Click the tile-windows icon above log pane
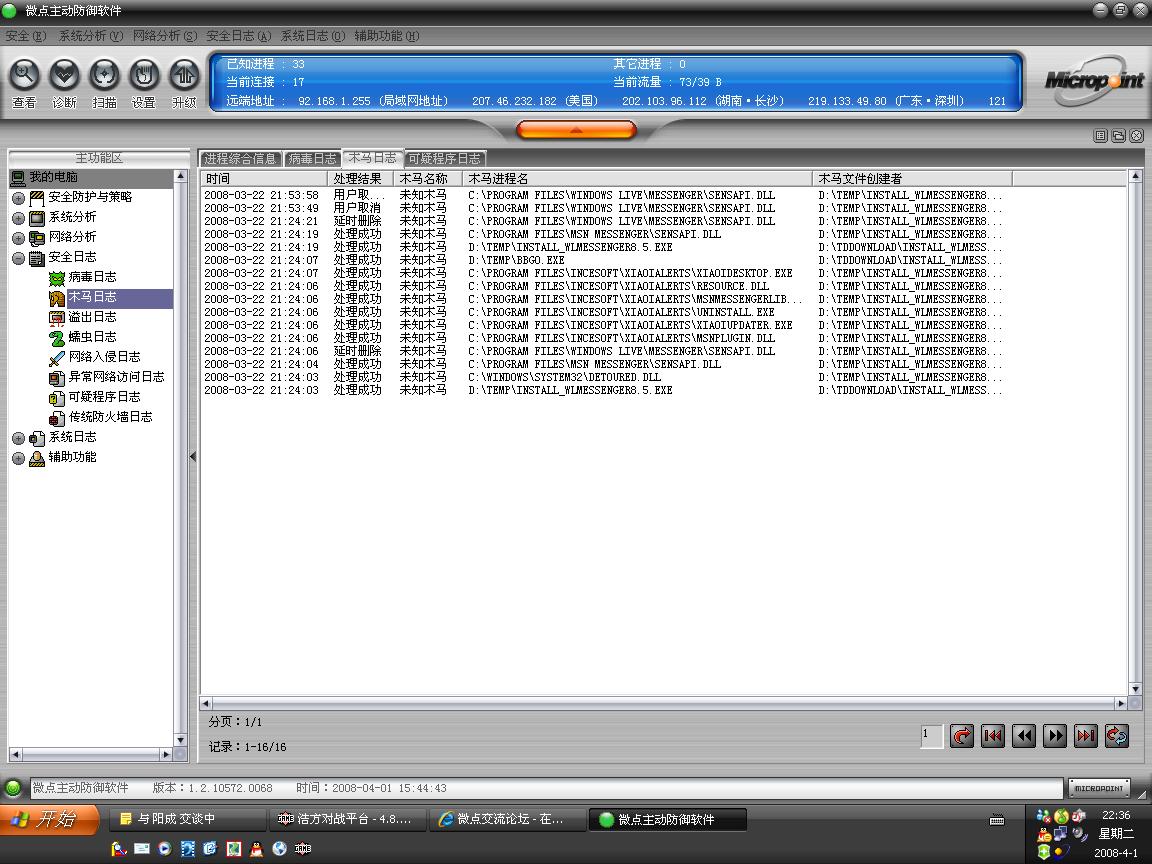This screenshot has height=864, width=1152. pyautogui.click(x=1101, y=136)
